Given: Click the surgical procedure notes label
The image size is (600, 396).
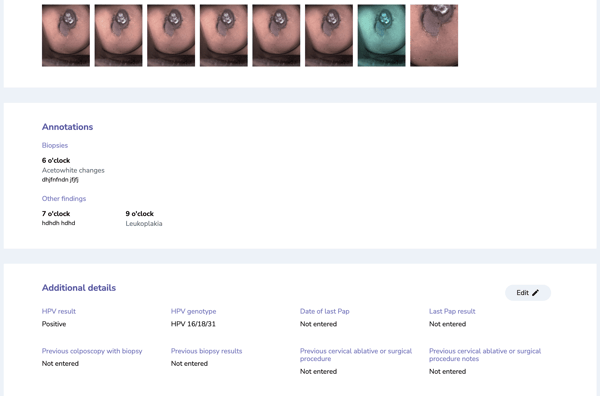Looking at the screenshot, I should pyautogui.click(x=485, y=355).
